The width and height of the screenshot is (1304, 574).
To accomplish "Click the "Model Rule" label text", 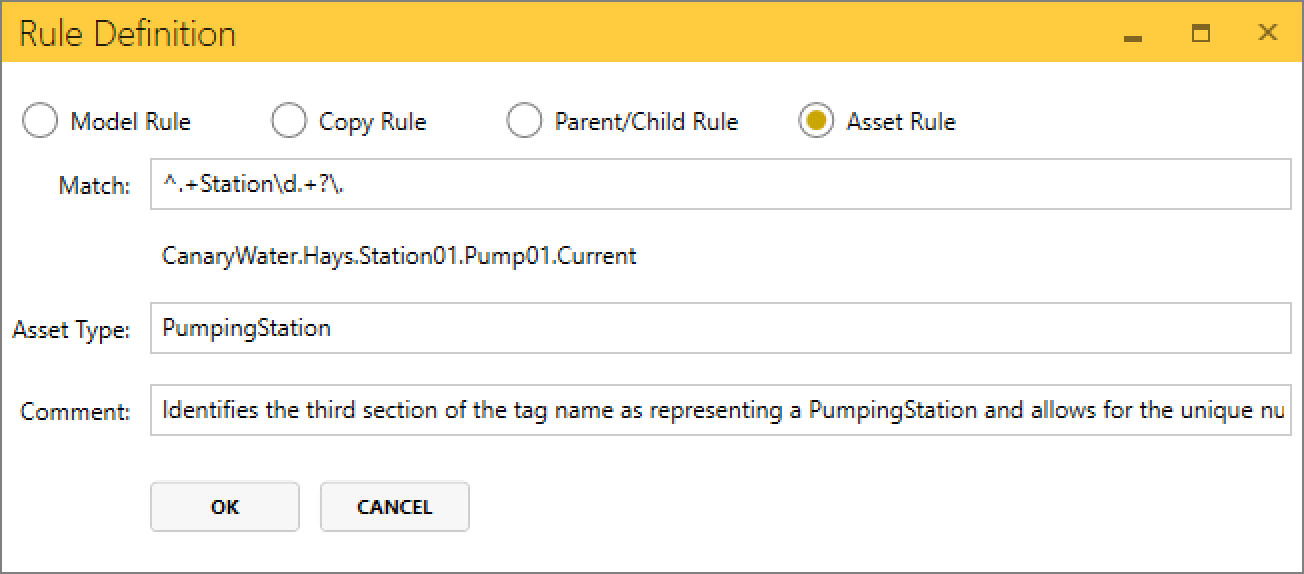I will click(x=130, y=122).
